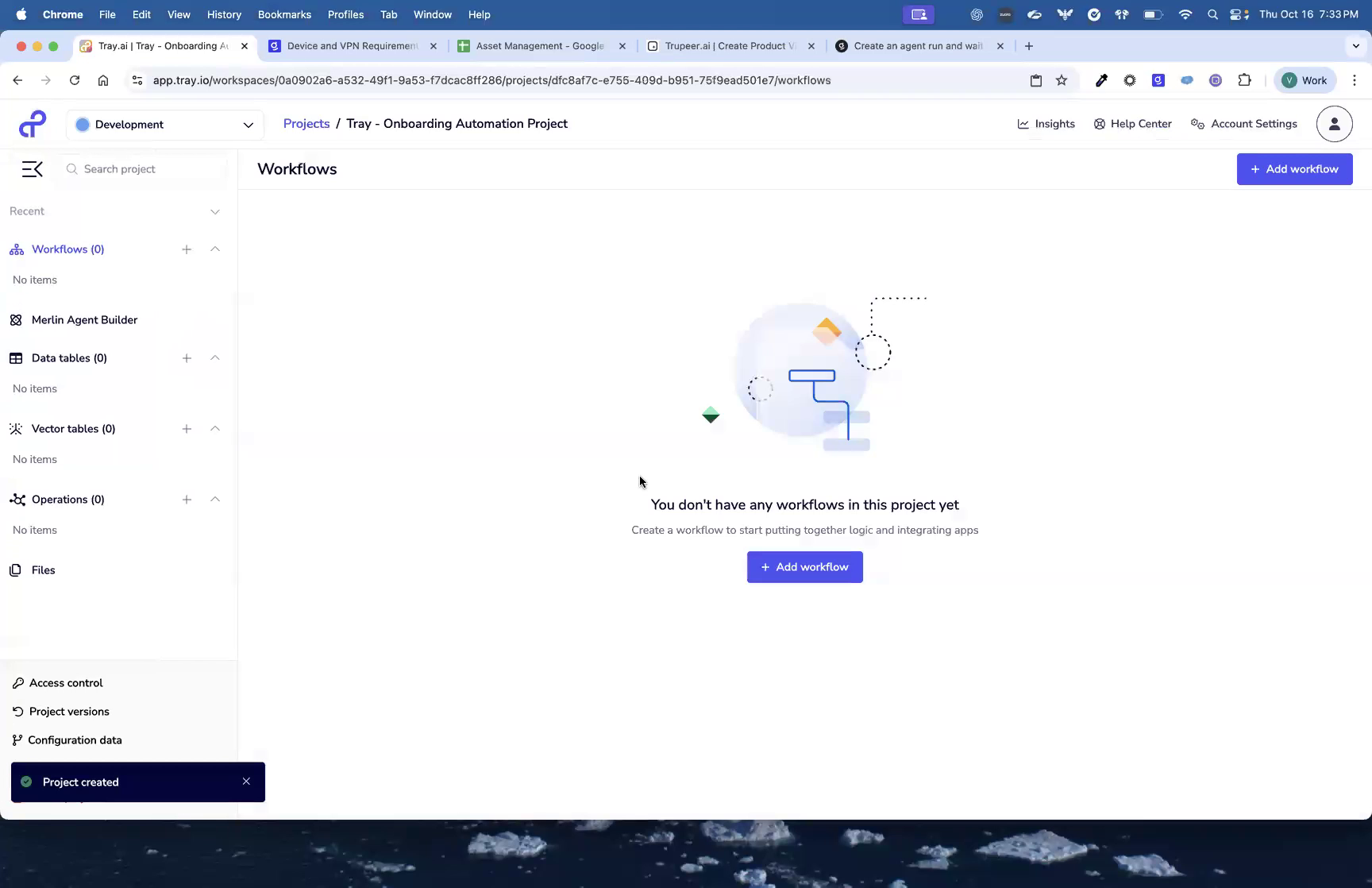Open Access control settings
Viewport: 1372px width, 888px height.
click(65, 682)
